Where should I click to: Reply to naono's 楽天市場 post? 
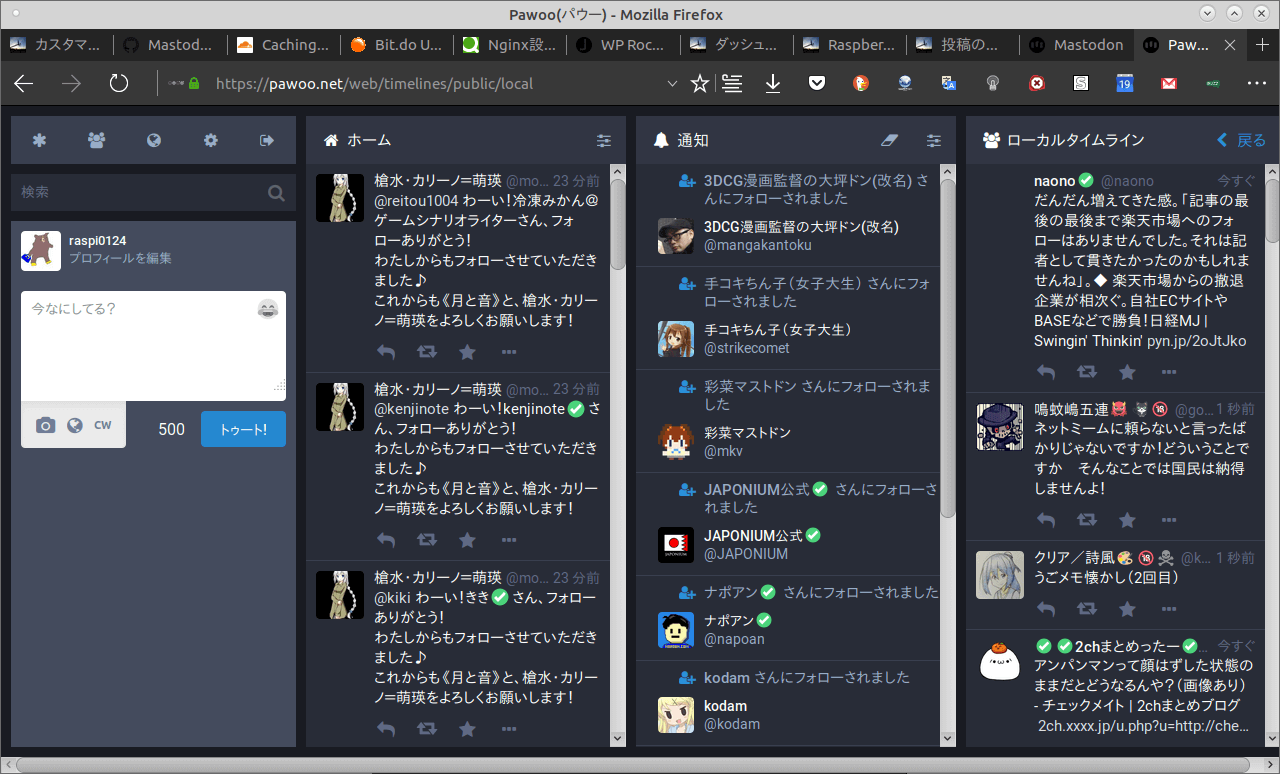1046,372
